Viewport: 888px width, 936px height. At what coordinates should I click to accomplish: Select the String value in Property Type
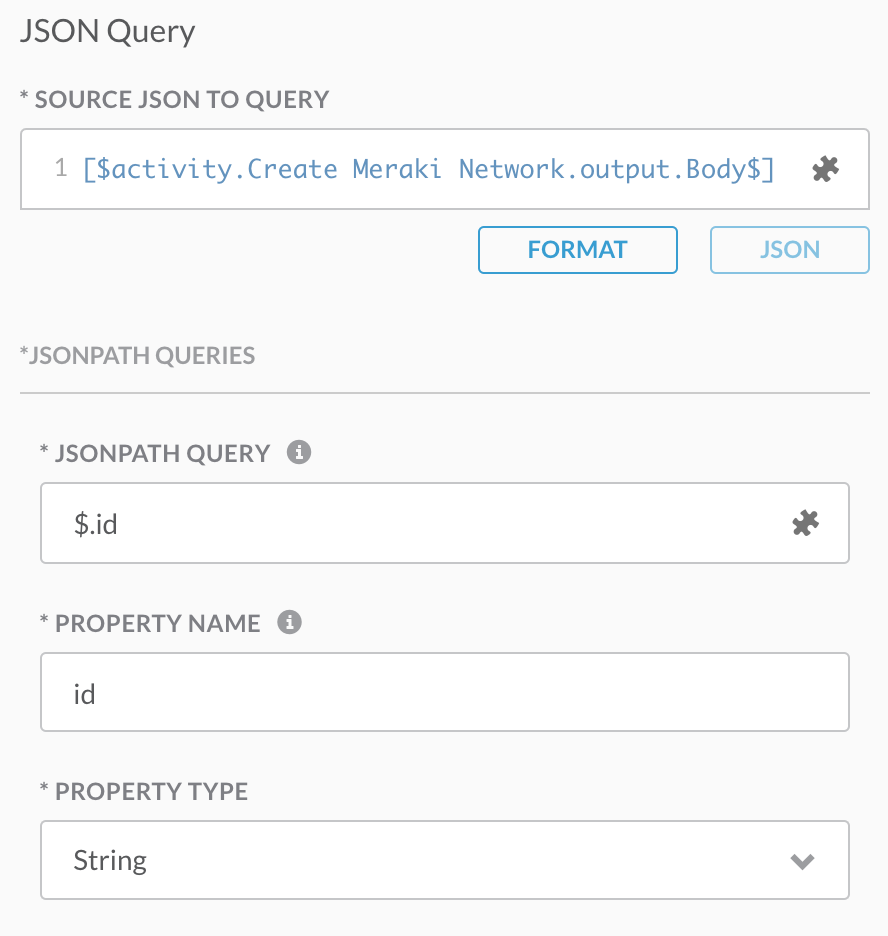(x=110, y=860)
